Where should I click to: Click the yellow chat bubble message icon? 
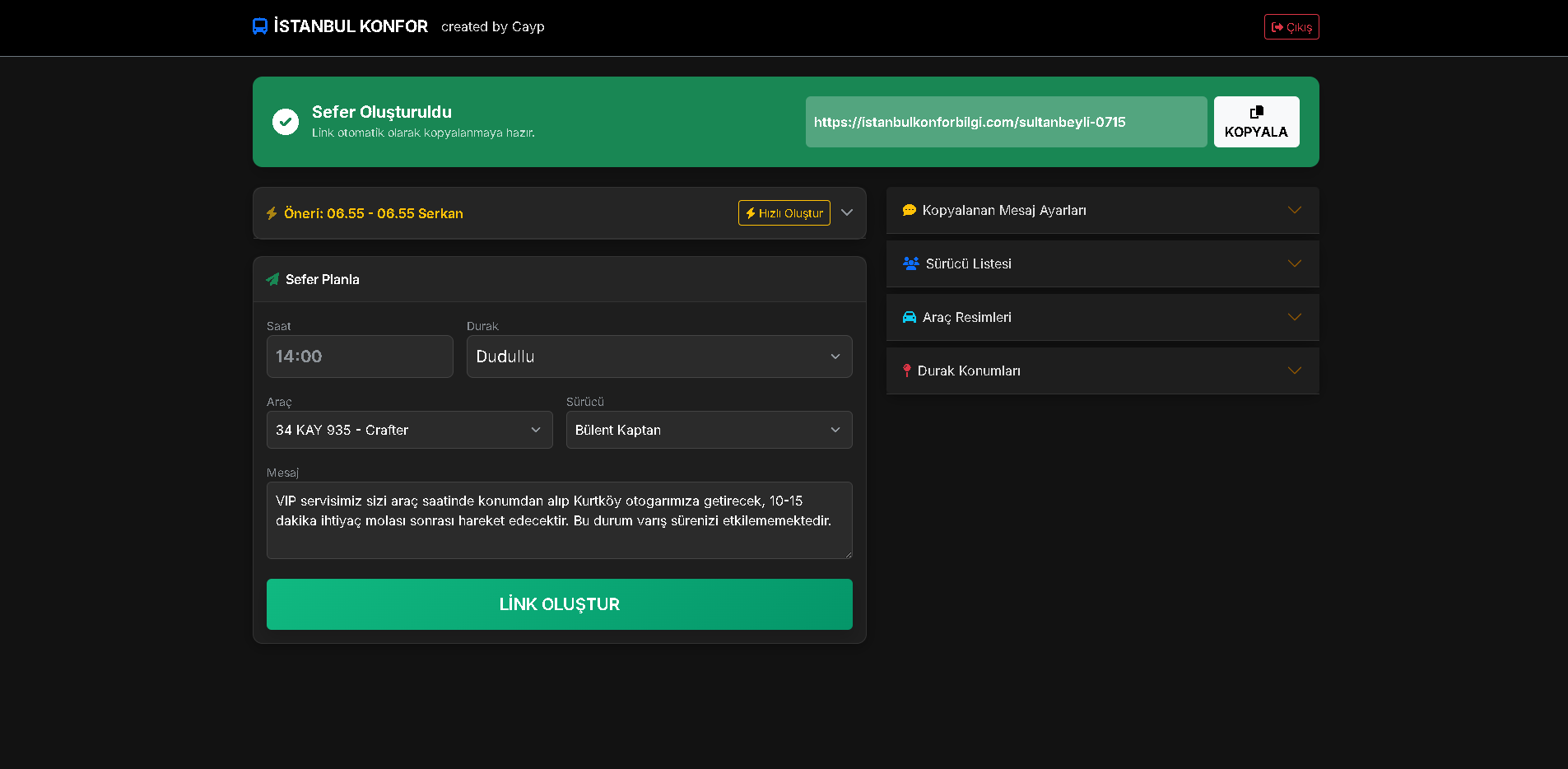(910, 211)
